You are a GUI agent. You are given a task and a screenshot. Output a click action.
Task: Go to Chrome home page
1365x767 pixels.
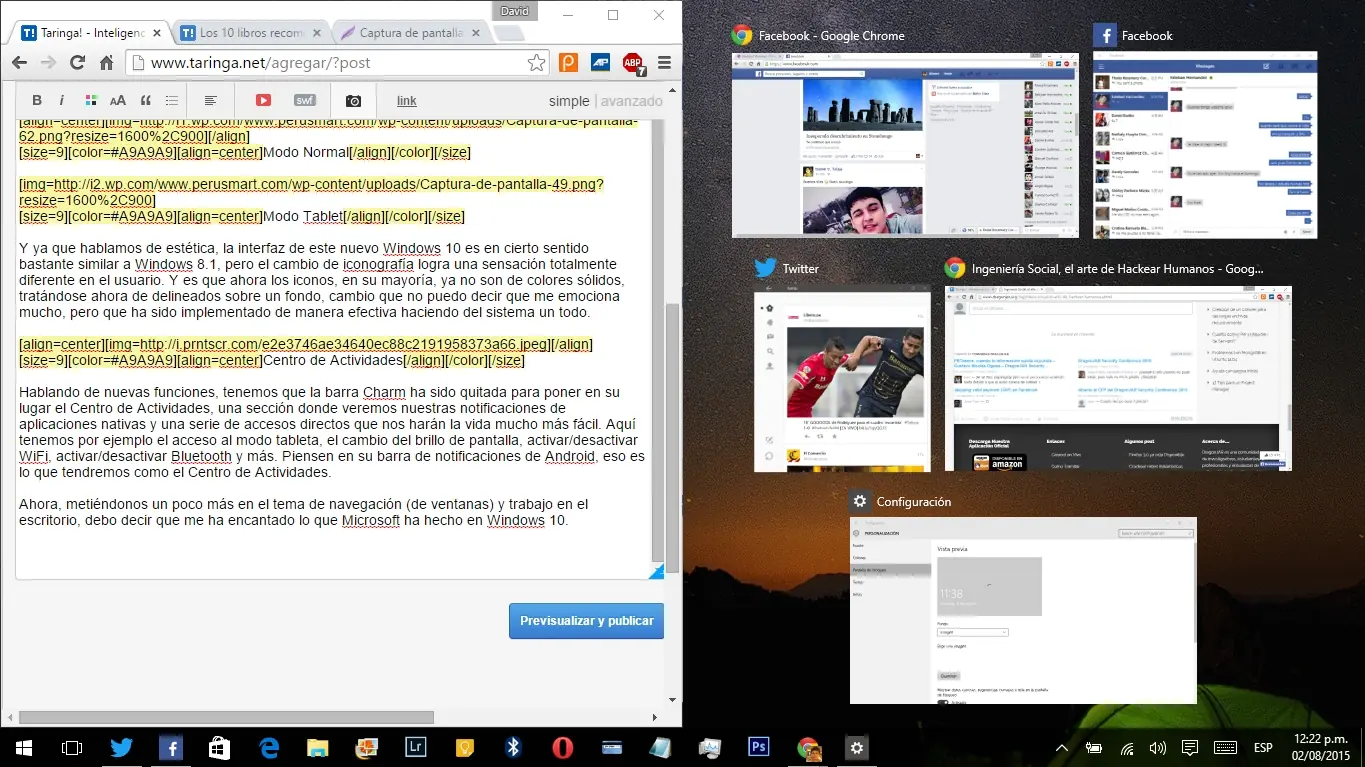click(106, 62)
